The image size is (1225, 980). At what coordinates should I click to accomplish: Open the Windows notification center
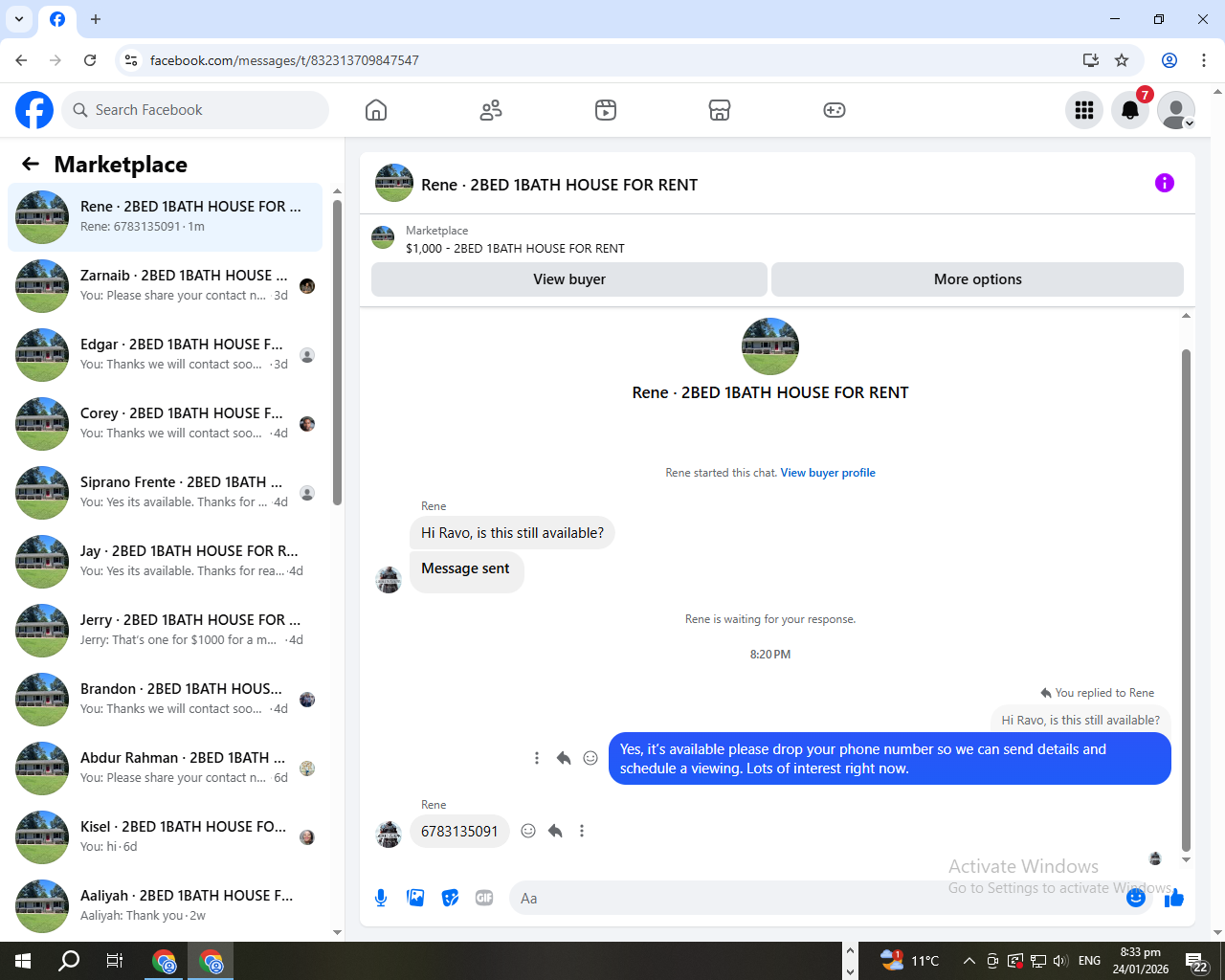[1197, 961]
